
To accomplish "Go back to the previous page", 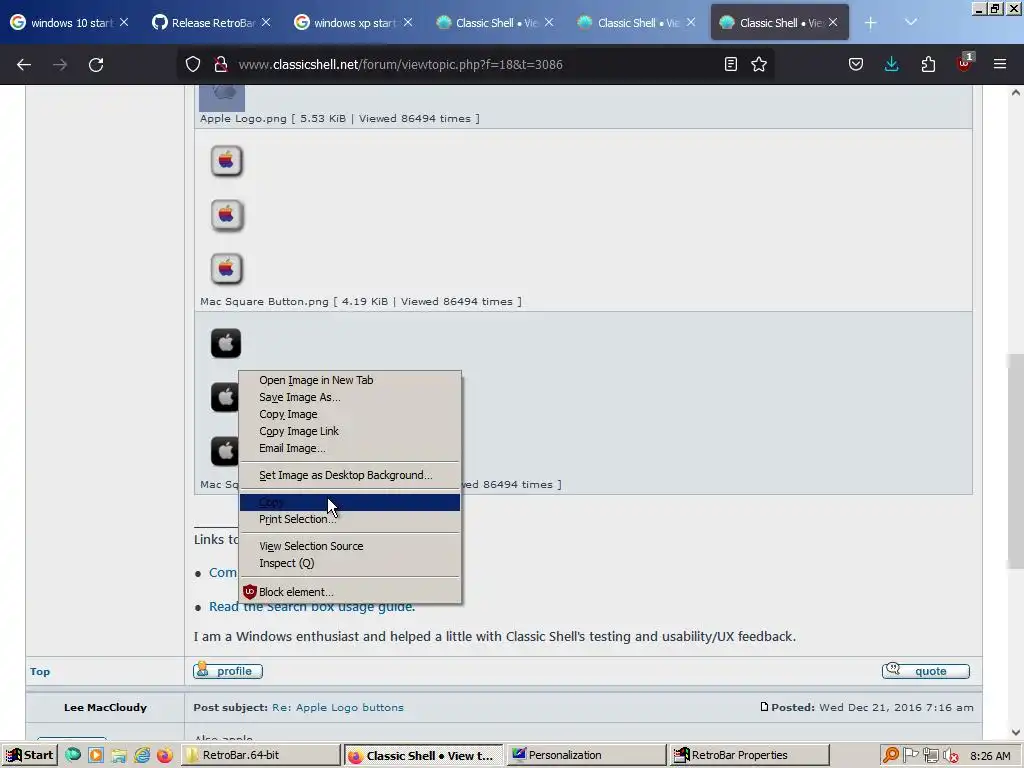I will [24, 65].
